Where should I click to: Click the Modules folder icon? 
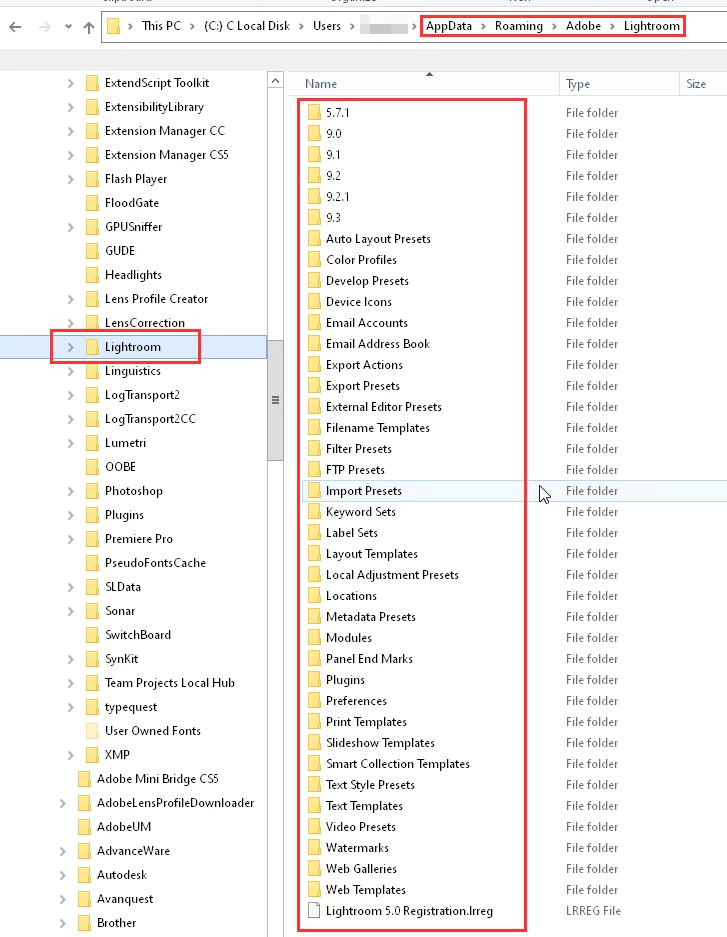(314, 638)
